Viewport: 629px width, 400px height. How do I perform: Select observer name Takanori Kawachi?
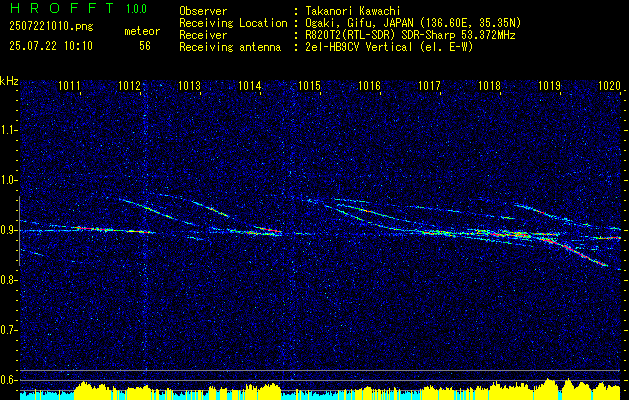(x=352, y=11)
